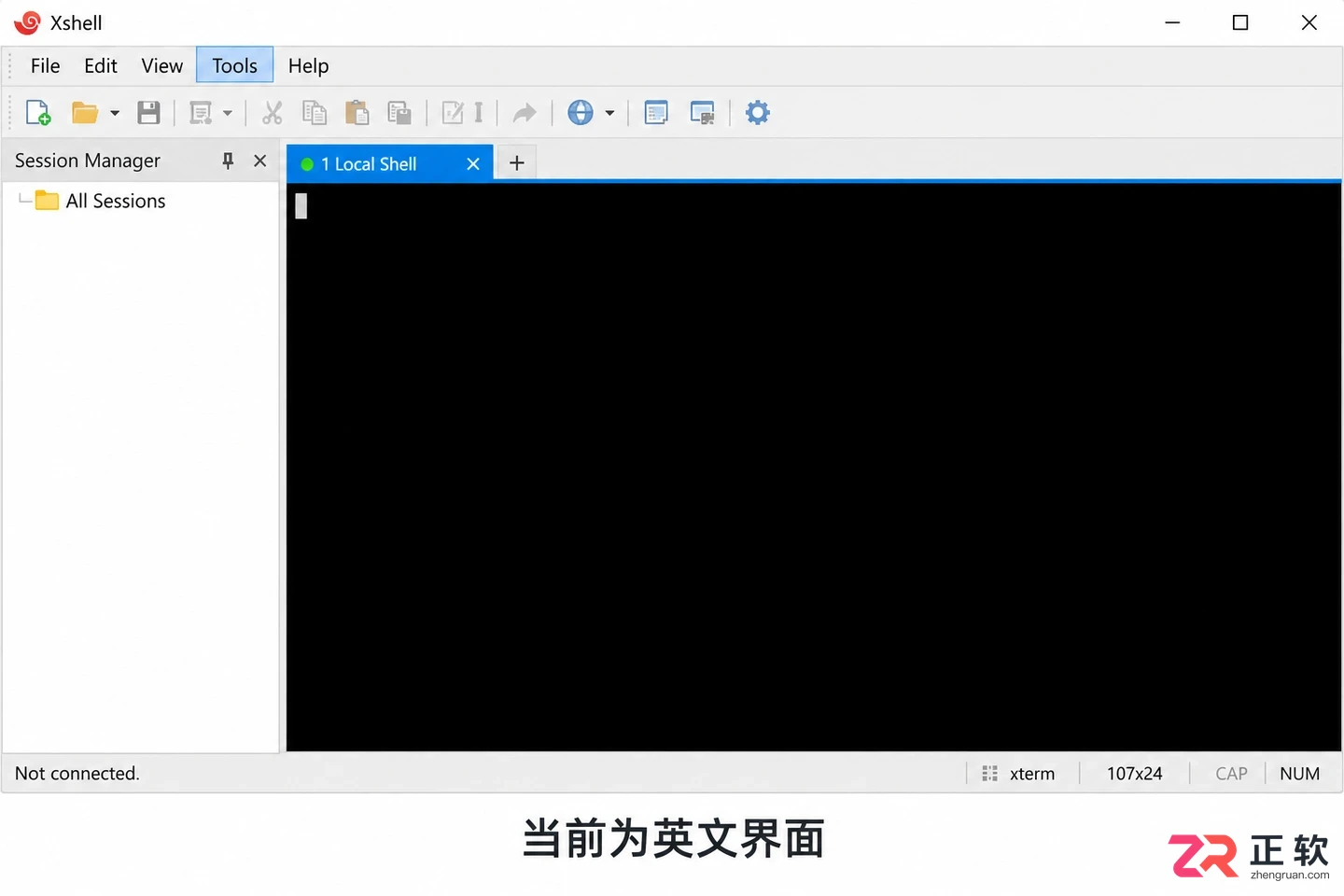Image resolution: width=1344 pixels, height=896 pixels.
Task: Click the xterm terminal type indicator
Action: (x=1032, y=774)
